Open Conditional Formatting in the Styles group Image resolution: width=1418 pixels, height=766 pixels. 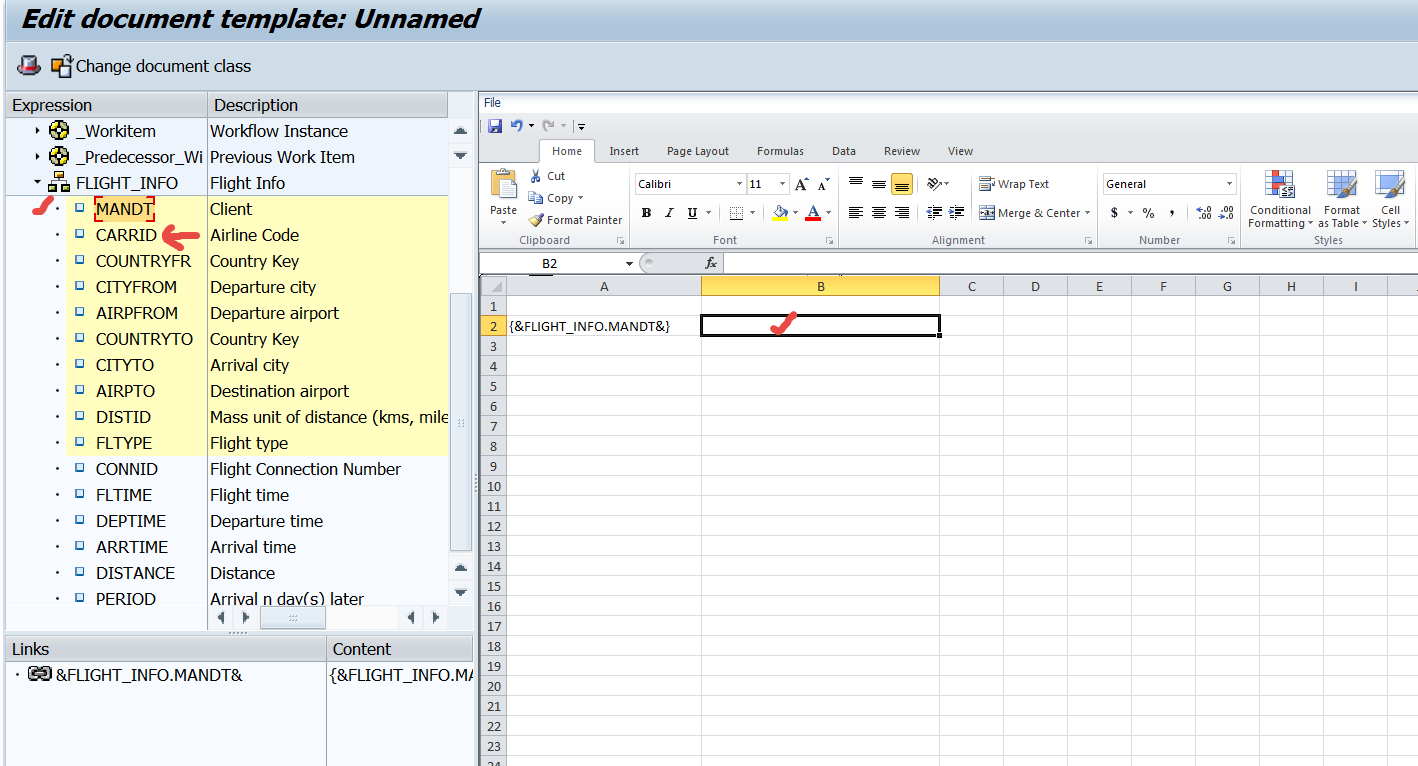click(x=1280, y=198)
